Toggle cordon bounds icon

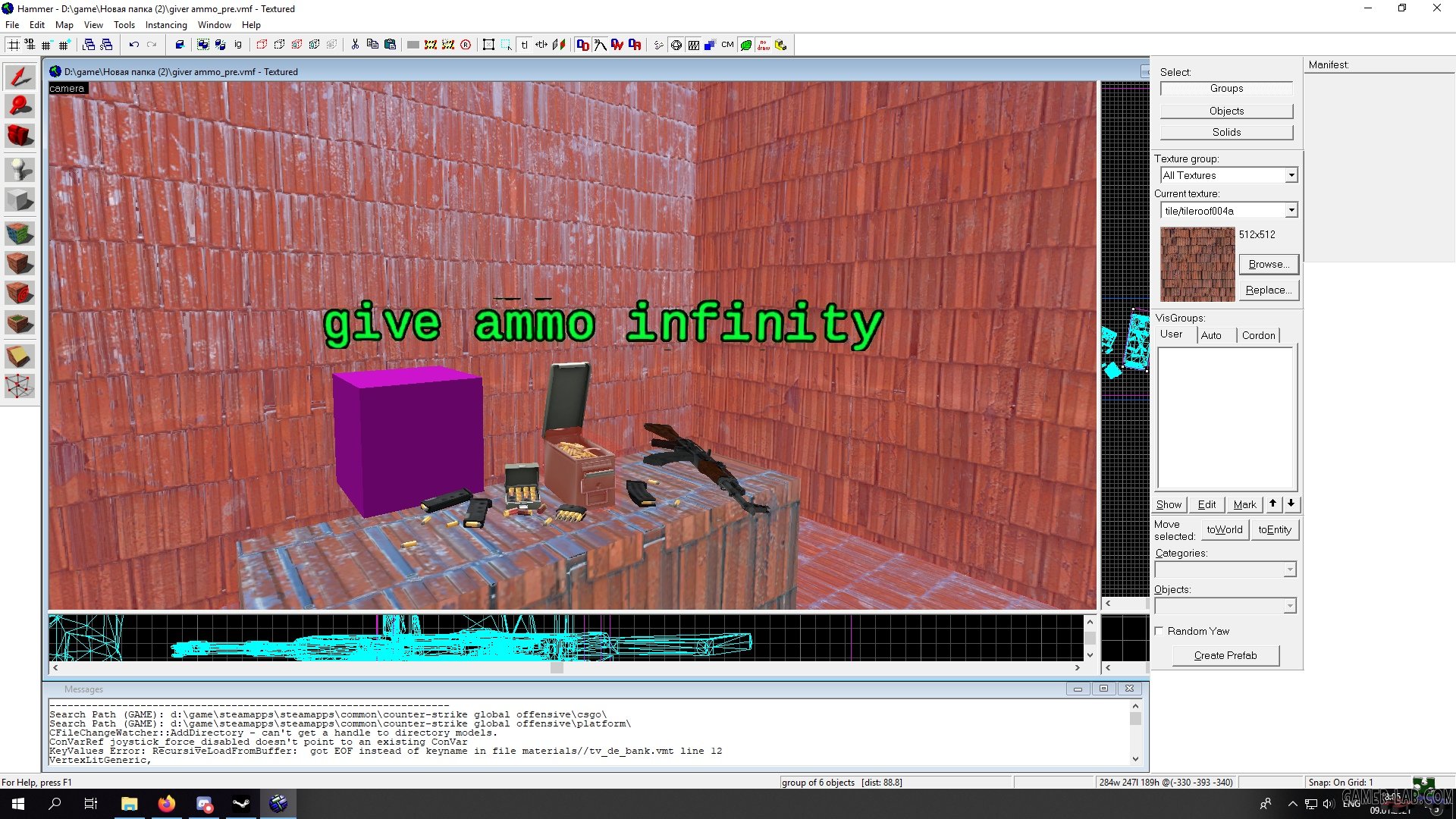pos(431,45)
